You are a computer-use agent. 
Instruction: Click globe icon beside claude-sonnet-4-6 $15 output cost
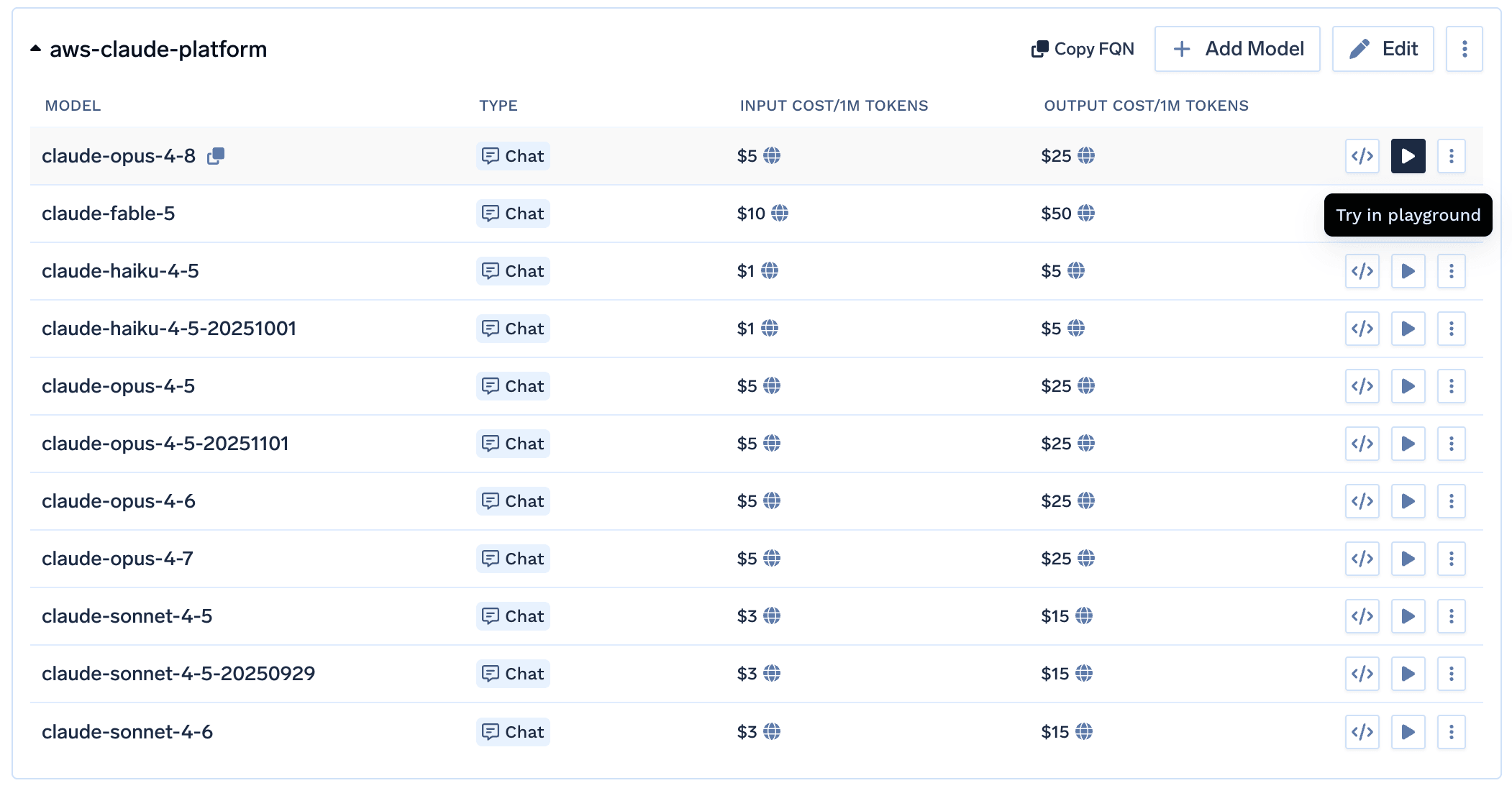[1084, 731]
